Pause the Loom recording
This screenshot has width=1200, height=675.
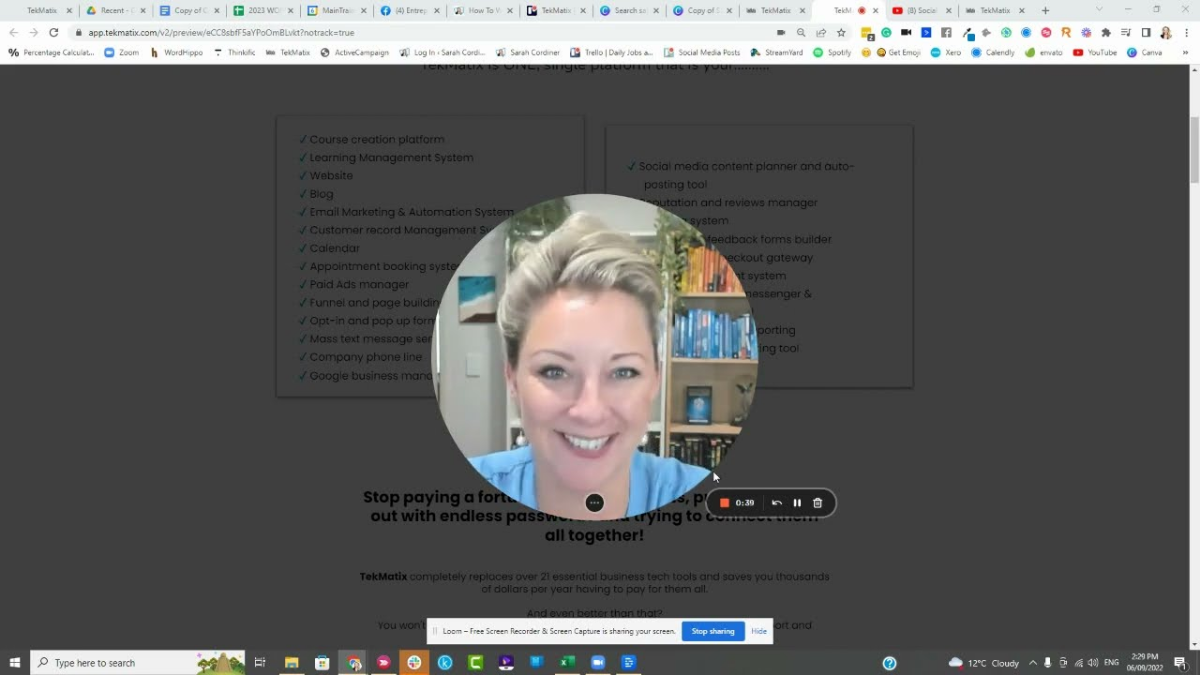pos(797,503)
